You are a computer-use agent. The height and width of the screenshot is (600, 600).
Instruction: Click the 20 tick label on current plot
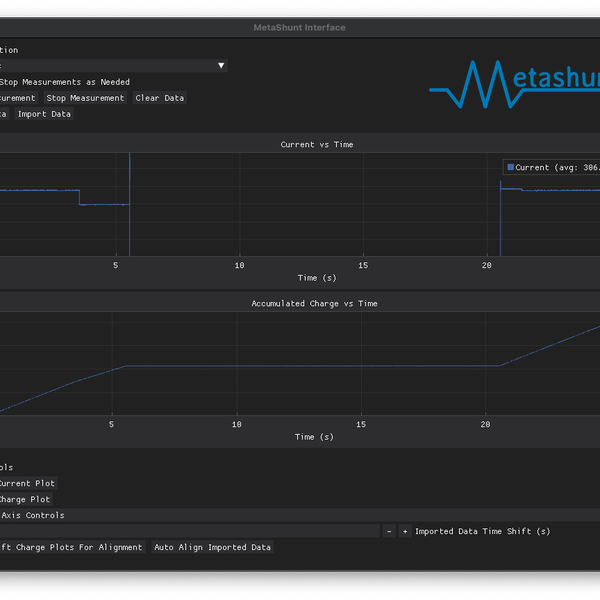click(486, 266)
